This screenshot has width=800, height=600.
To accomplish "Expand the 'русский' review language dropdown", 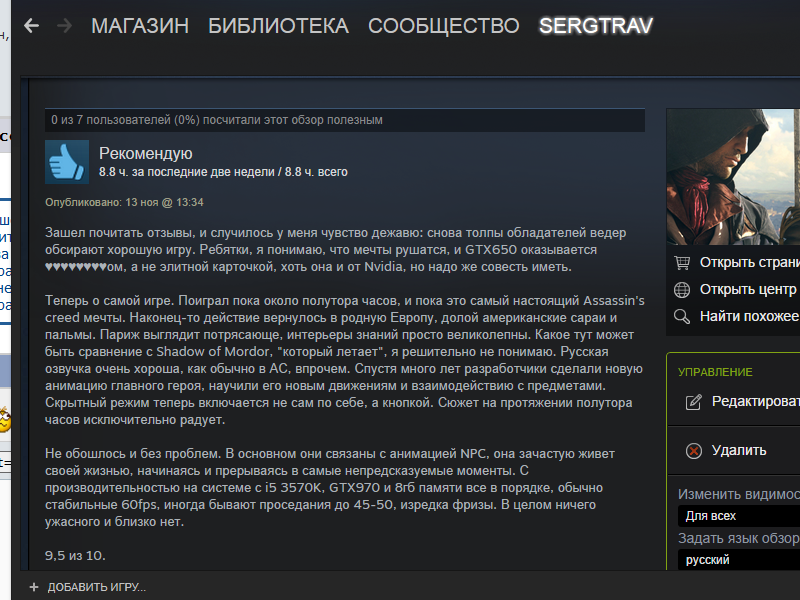I will click(739, 560).
